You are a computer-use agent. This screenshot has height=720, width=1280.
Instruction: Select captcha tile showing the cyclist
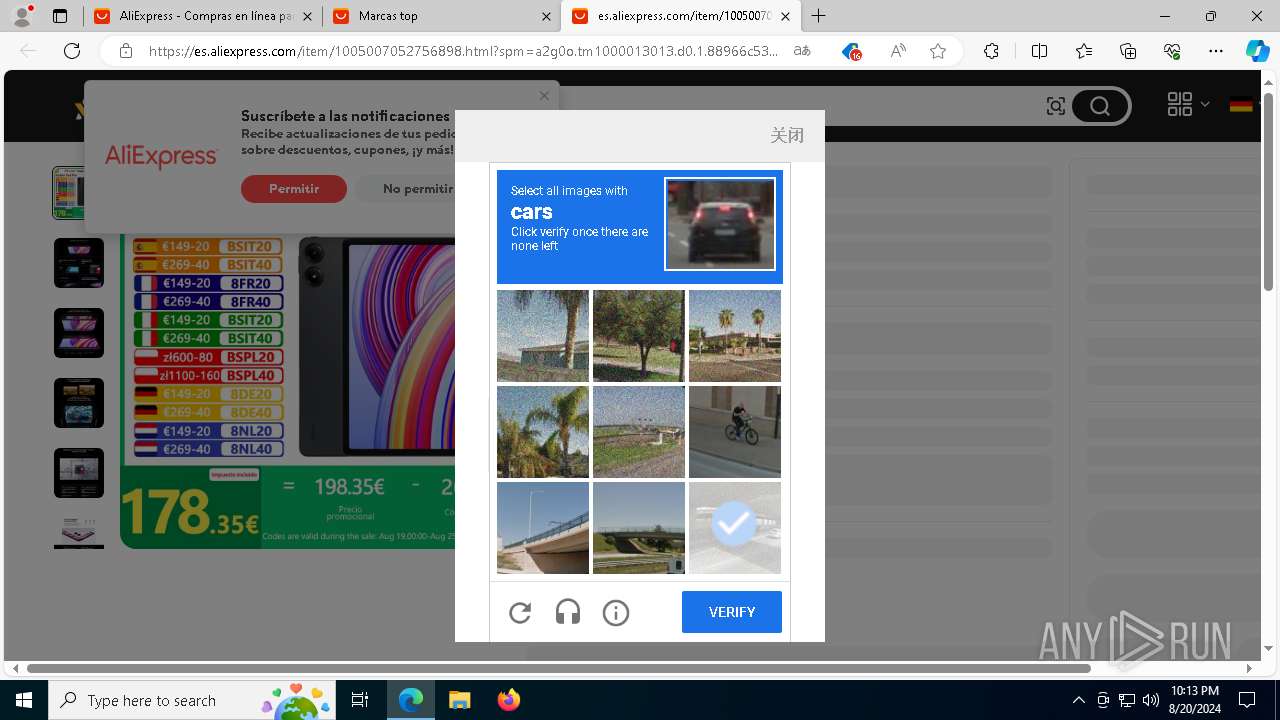point(735,432)
